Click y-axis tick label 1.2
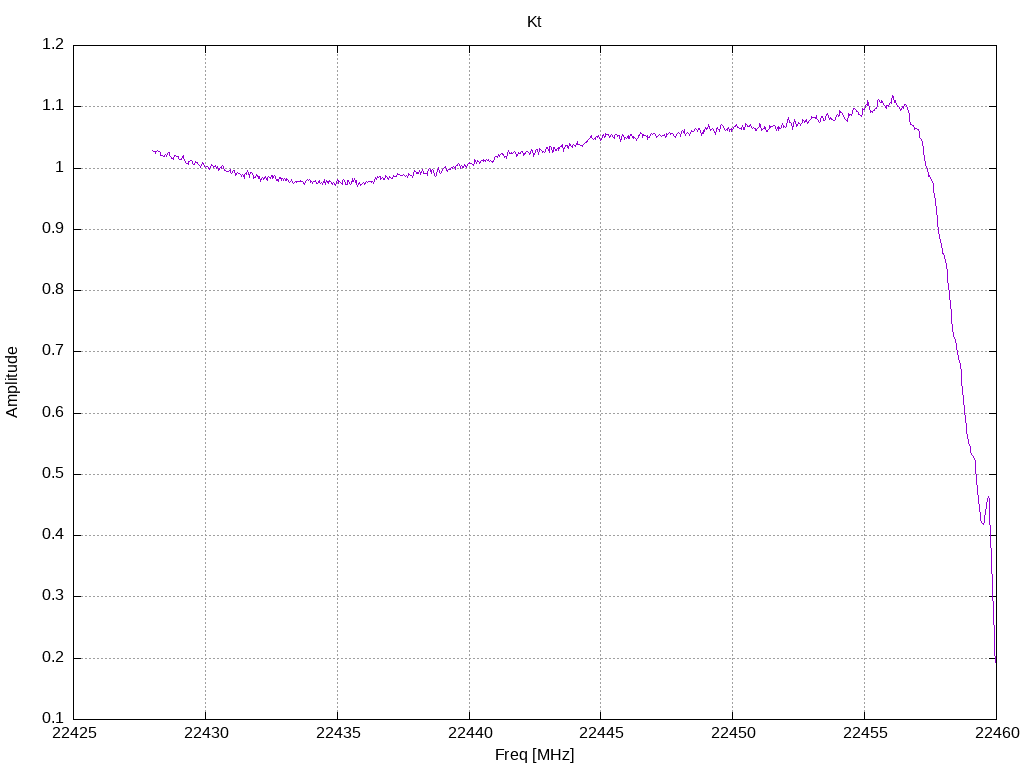 click(x=53, y=44)
